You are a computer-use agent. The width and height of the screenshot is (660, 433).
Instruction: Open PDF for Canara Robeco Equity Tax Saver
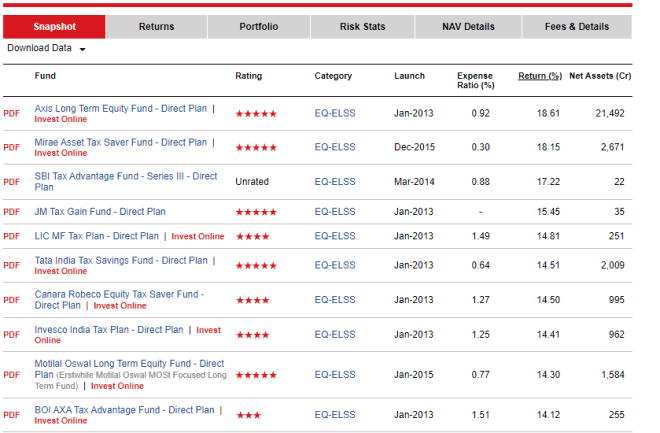11,300
